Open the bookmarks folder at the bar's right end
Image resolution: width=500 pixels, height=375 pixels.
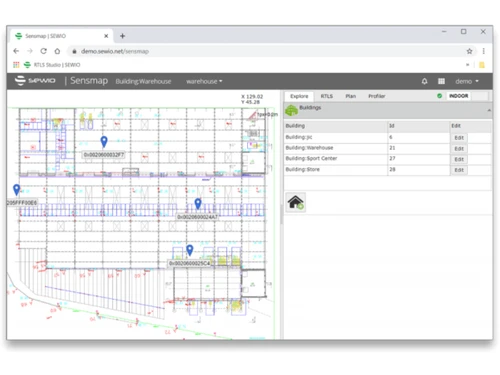tap(482, 65)
